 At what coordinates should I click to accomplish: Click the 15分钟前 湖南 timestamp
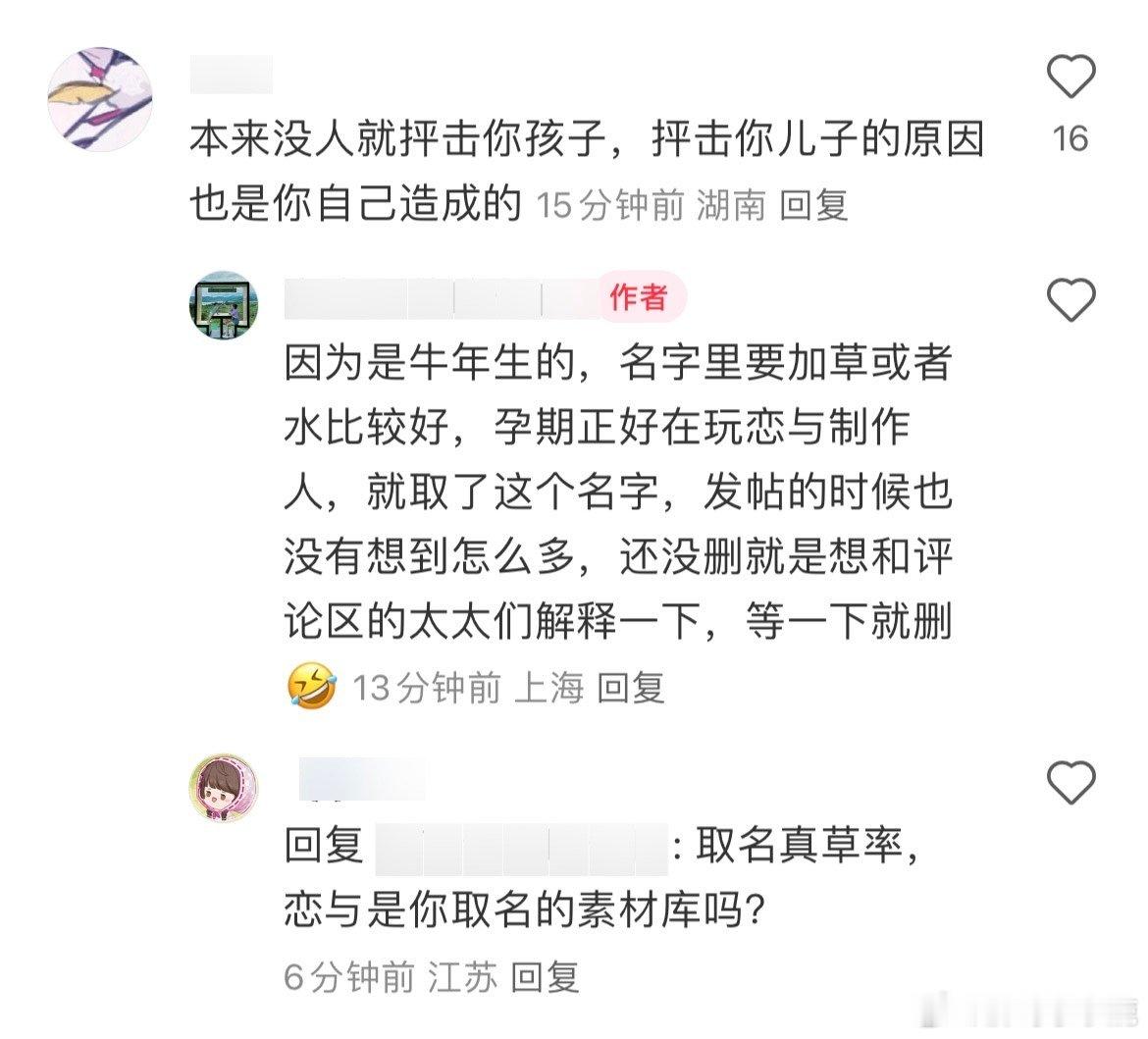point(651,204)
